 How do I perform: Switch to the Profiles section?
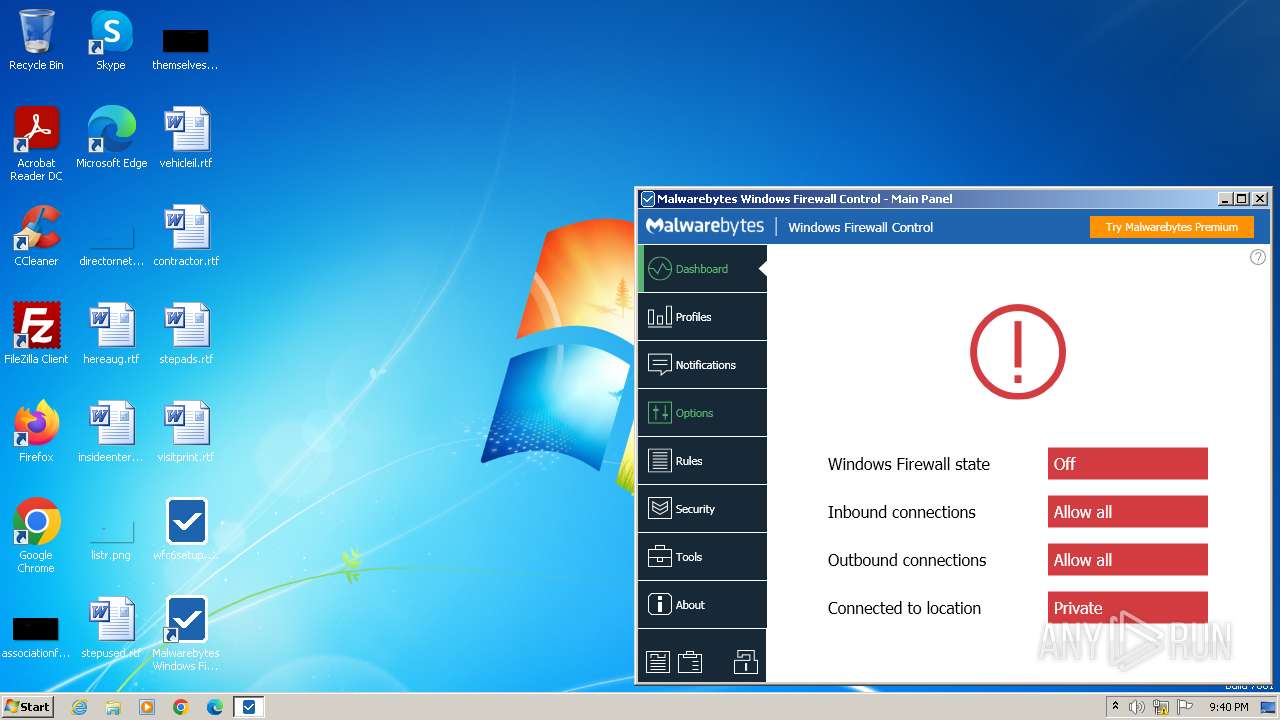702,317
